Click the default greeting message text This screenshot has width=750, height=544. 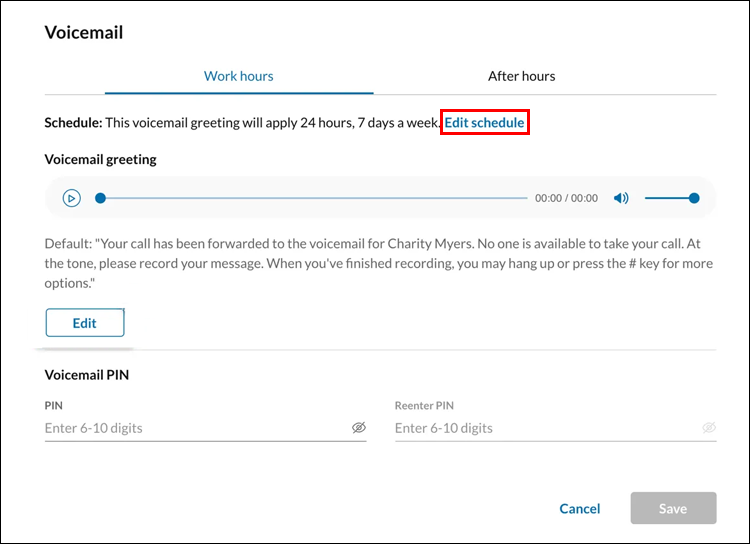coord(379,263)
